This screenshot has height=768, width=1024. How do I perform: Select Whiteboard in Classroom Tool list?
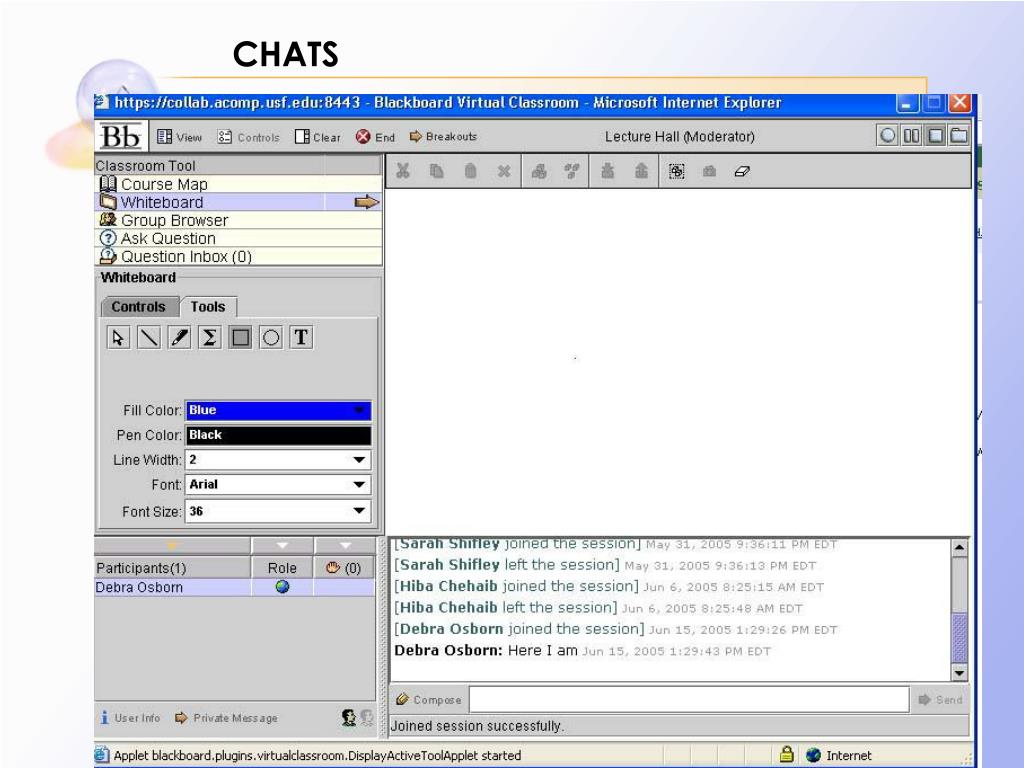238,202
